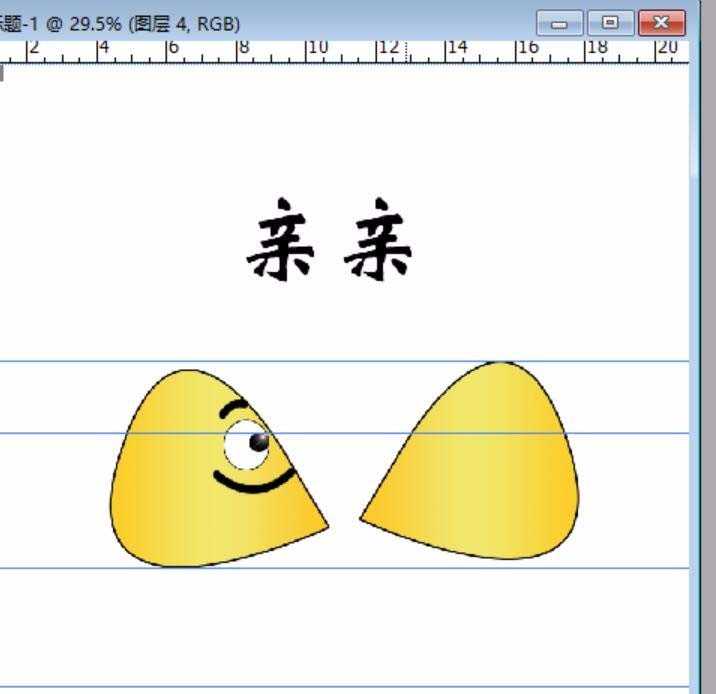Click the 10 mark on horizontal ruler
716x694 pixels.
click(318, 48)
